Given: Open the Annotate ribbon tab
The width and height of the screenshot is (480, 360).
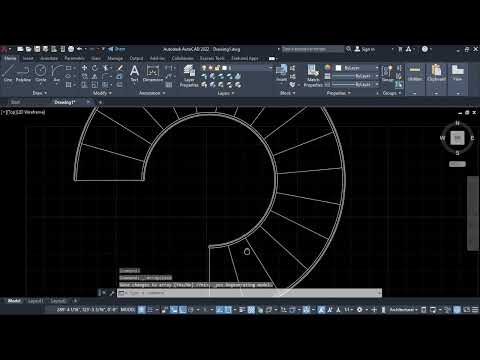Looking at the screenshot, I should 49,58.
